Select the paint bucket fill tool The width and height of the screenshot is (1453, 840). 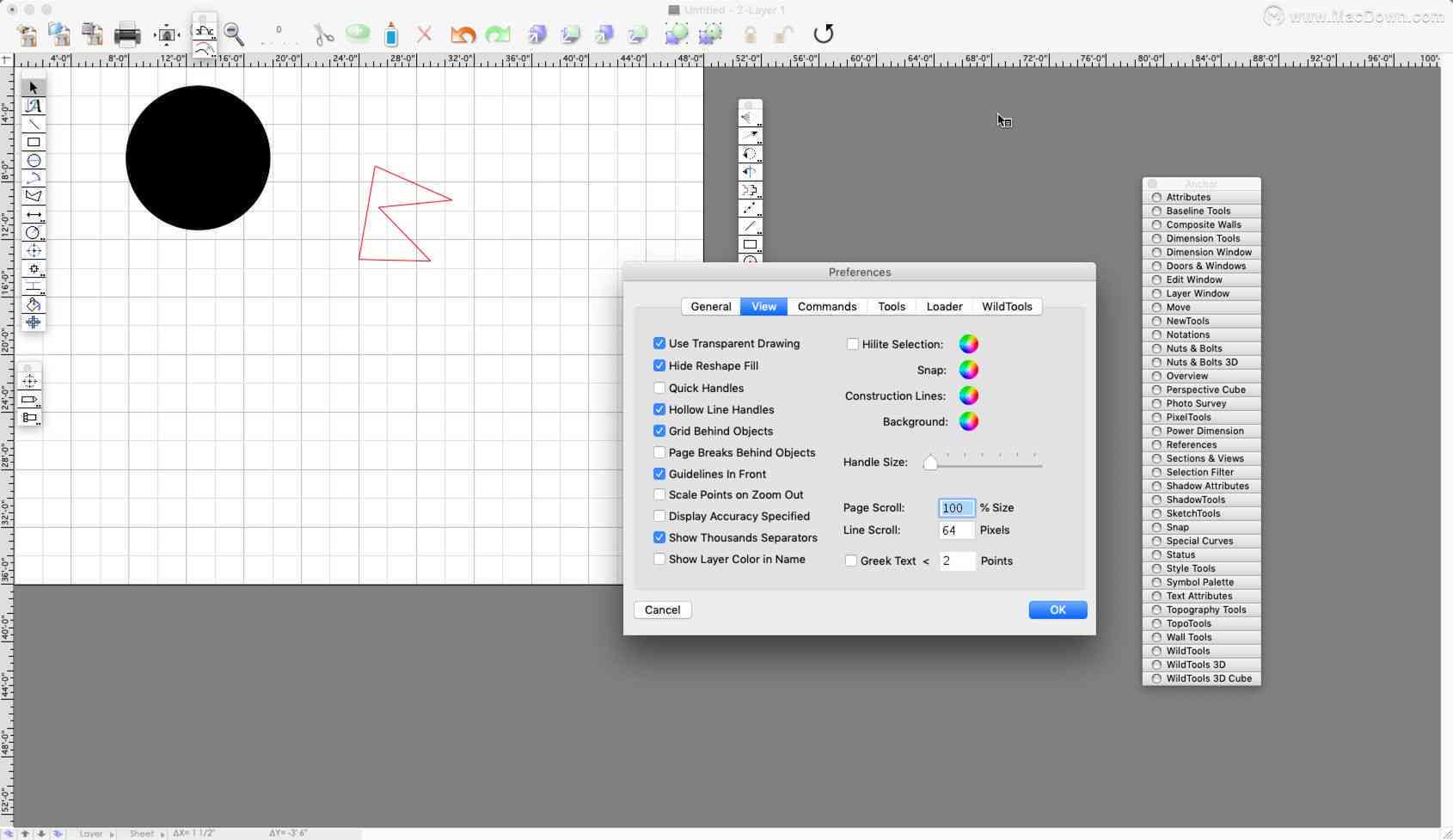(33, 304)
